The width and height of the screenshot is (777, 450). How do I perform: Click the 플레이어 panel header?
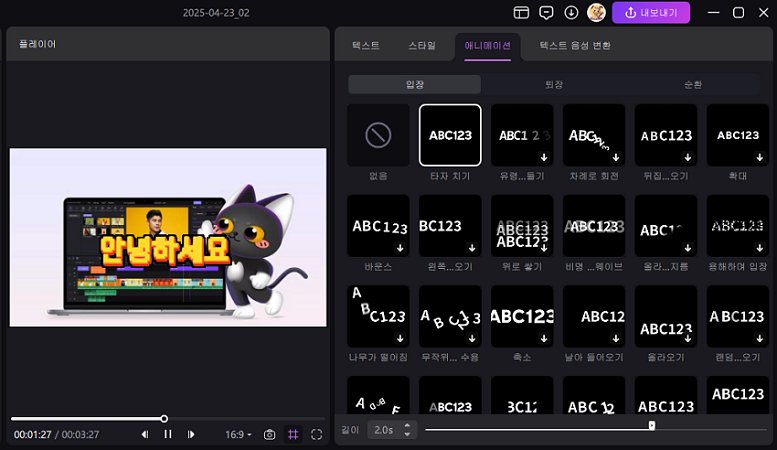38,44
